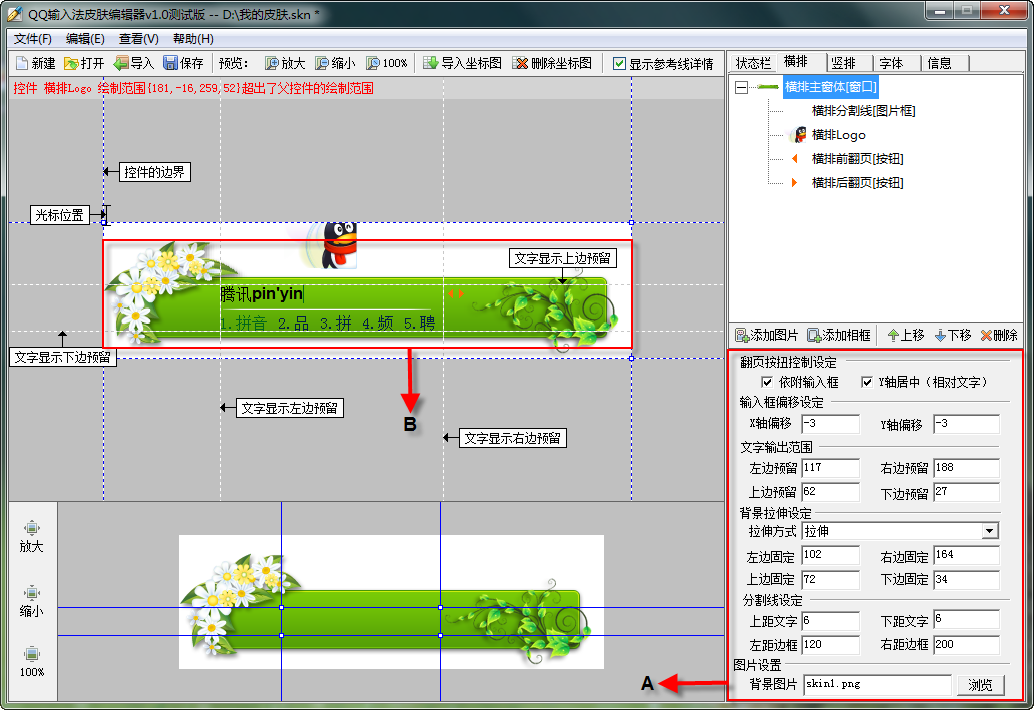This screenshot has height=710, width=1034.
Task: Click the skin background thumbnail in bottom panel
Action: tap(391, 602)
